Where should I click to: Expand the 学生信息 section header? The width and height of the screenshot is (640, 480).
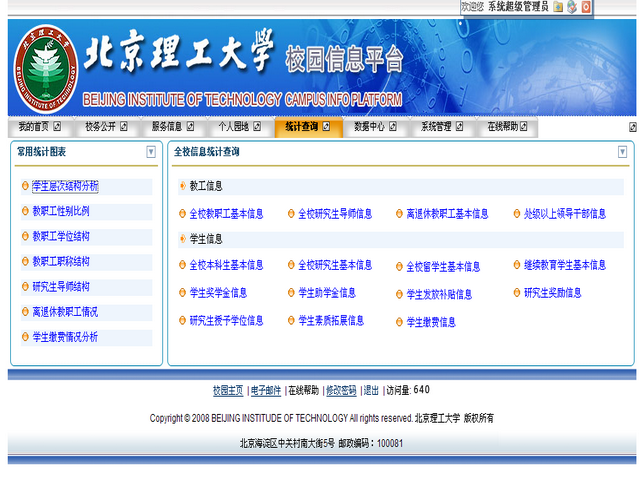pyautogui.click(x=206, y=239)
